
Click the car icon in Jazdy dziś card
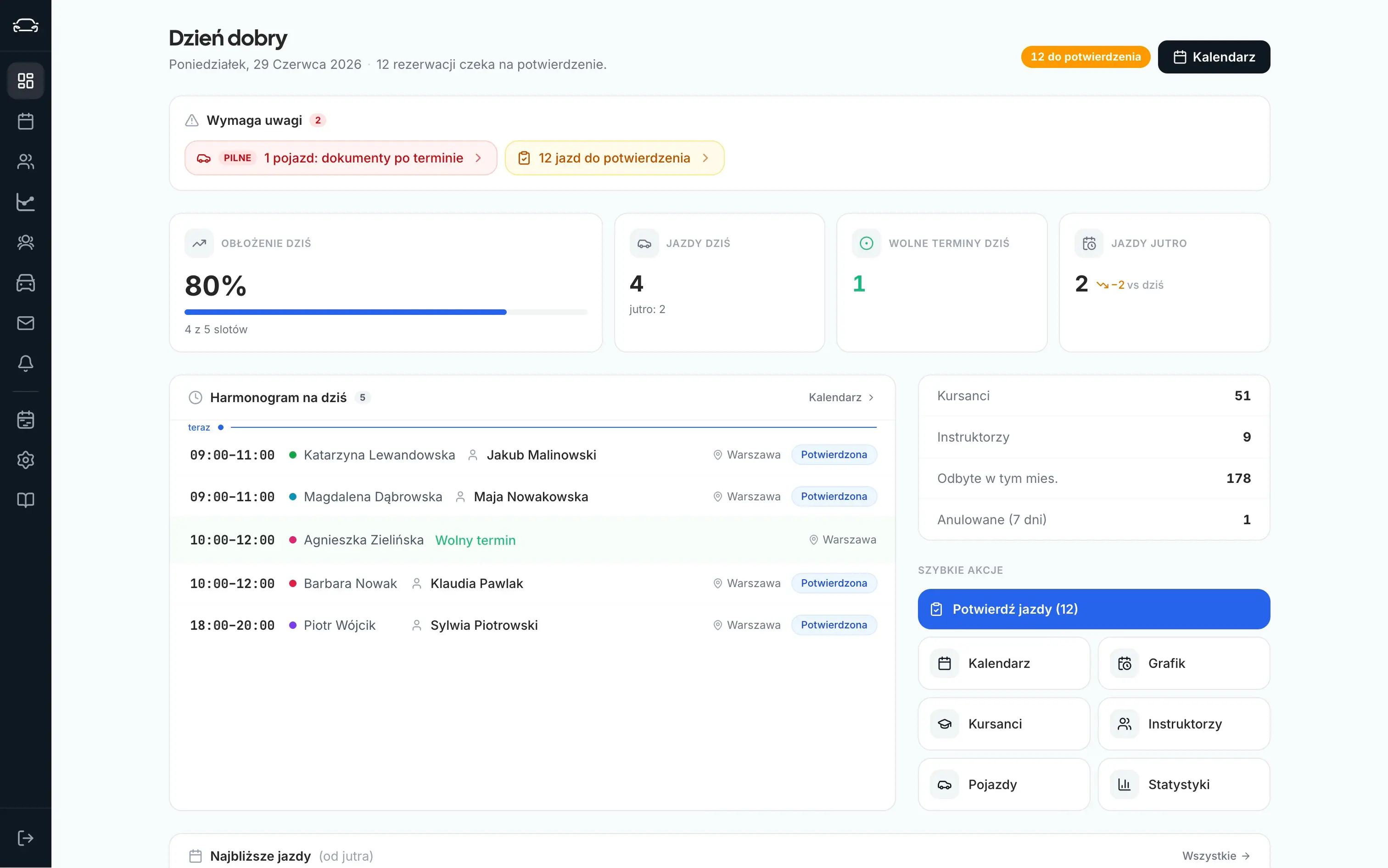click(644, 243)
